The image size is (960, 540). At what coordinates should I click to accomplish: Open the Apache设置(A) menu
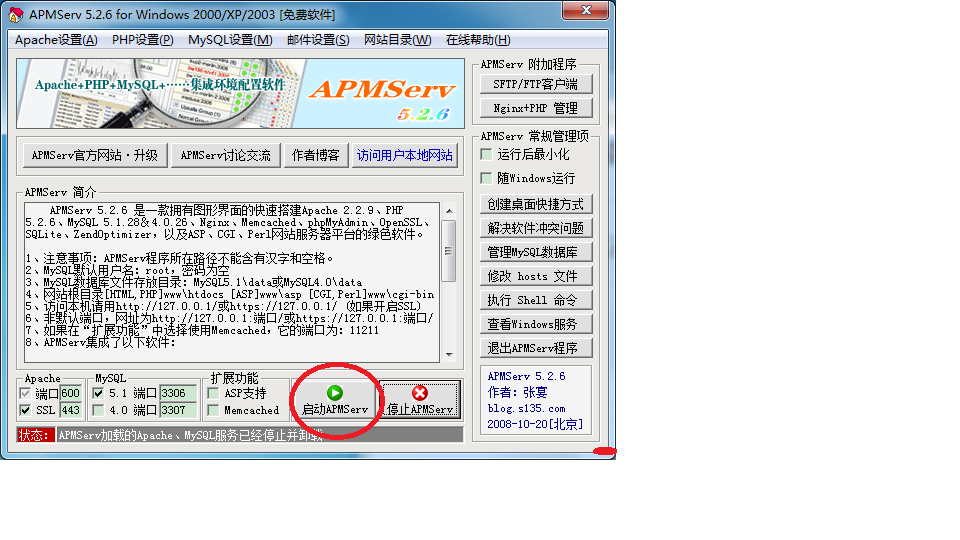pos(56,40)
